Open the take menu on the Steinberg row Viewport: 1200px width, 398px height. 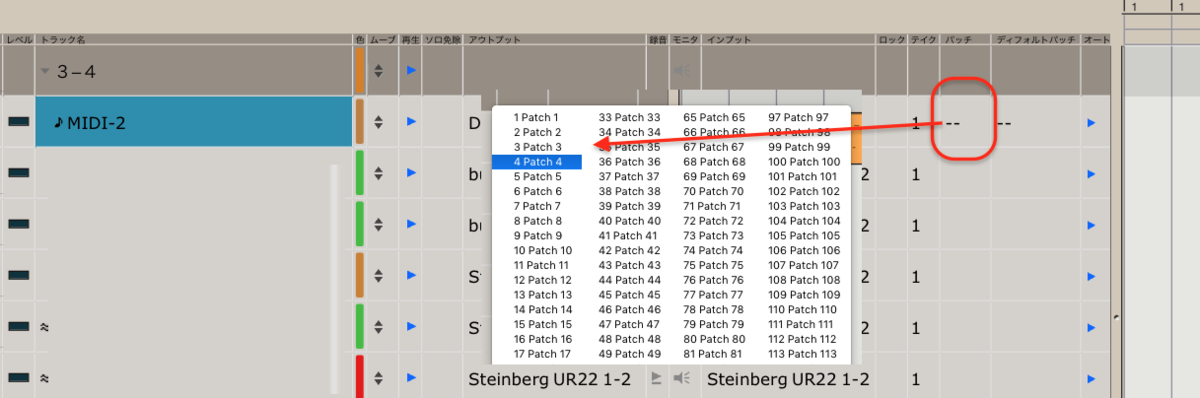(916, 379)
